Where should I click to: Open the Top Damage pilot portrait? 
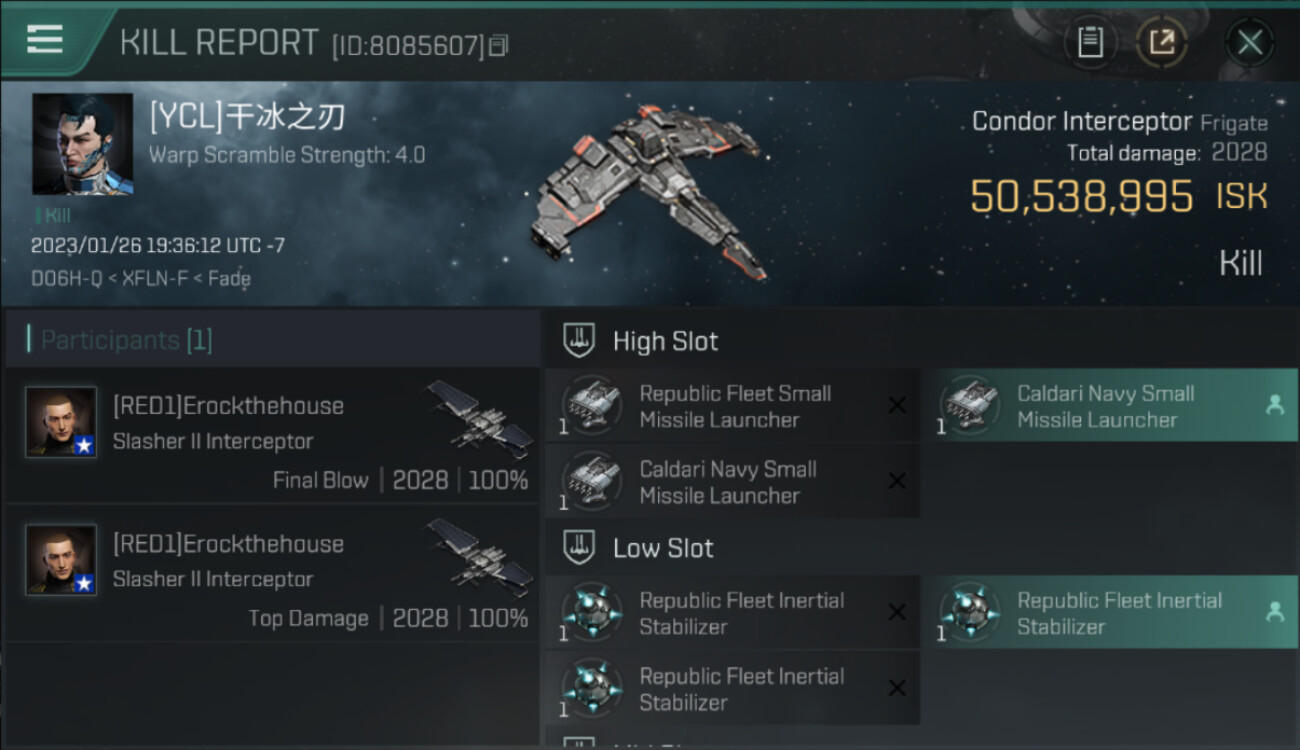pos(61,560)
